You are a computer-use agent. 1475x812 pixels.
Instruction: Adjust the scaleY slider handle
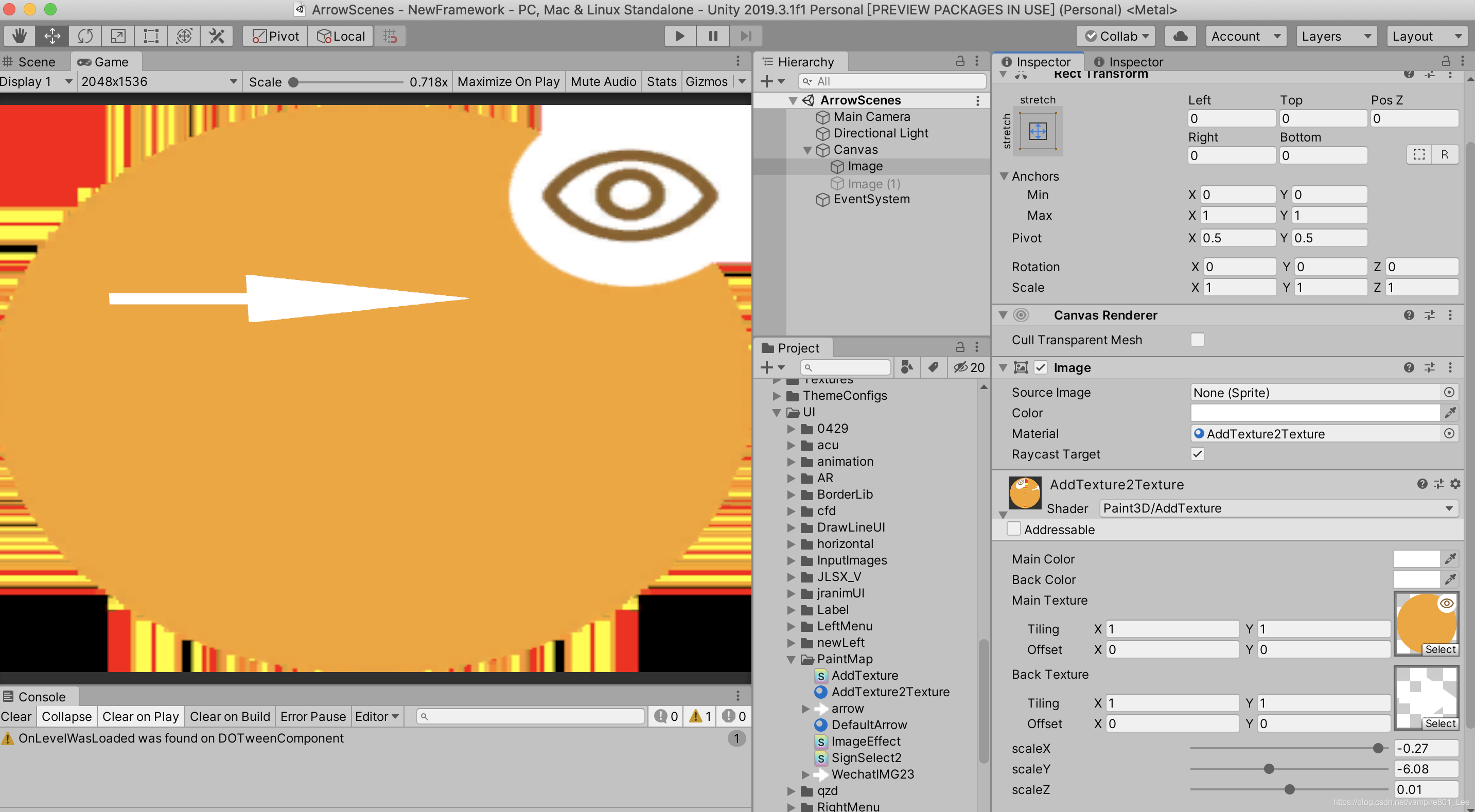point(1269,769)
